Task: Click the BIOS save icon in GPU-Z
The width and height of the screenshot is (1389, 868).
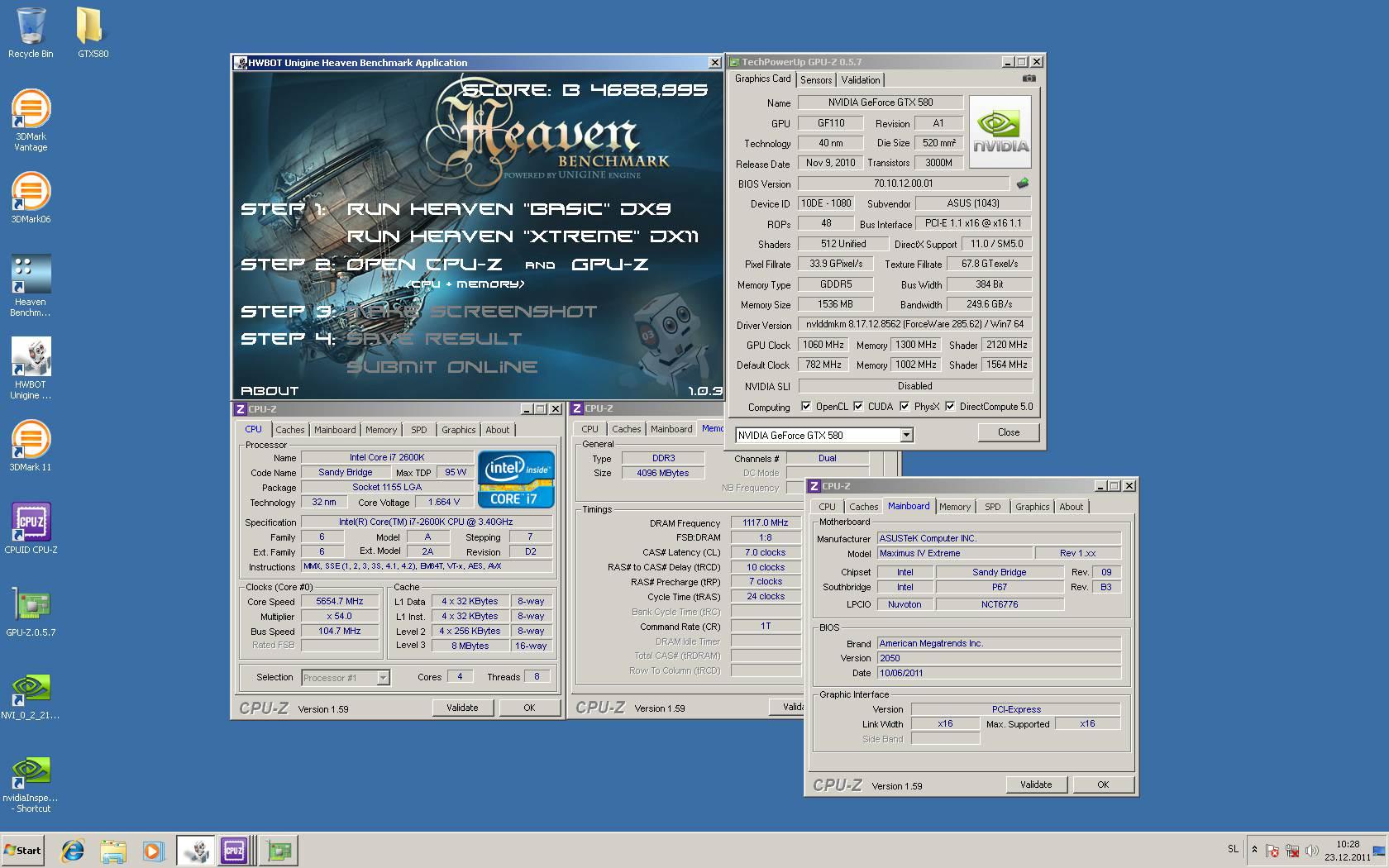Action: pos(1023,184)
